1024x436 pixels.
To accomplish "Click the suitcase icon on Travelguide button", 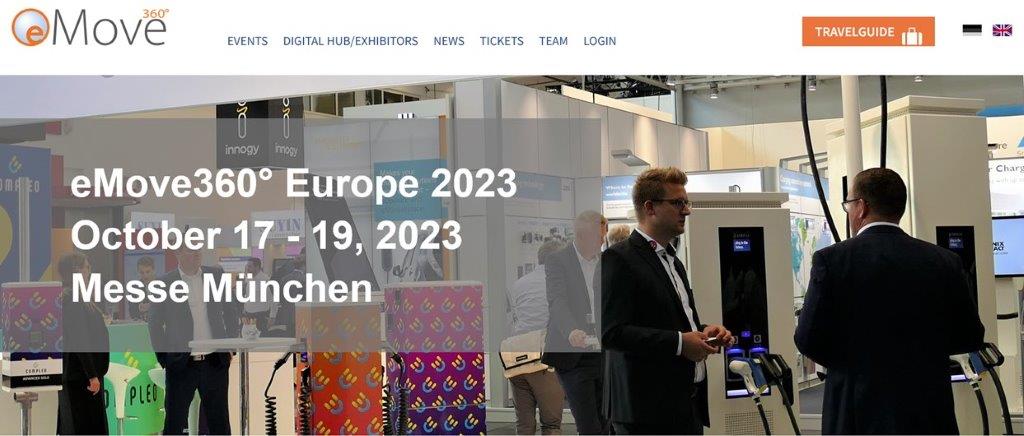I will click(x=912, y=35).
